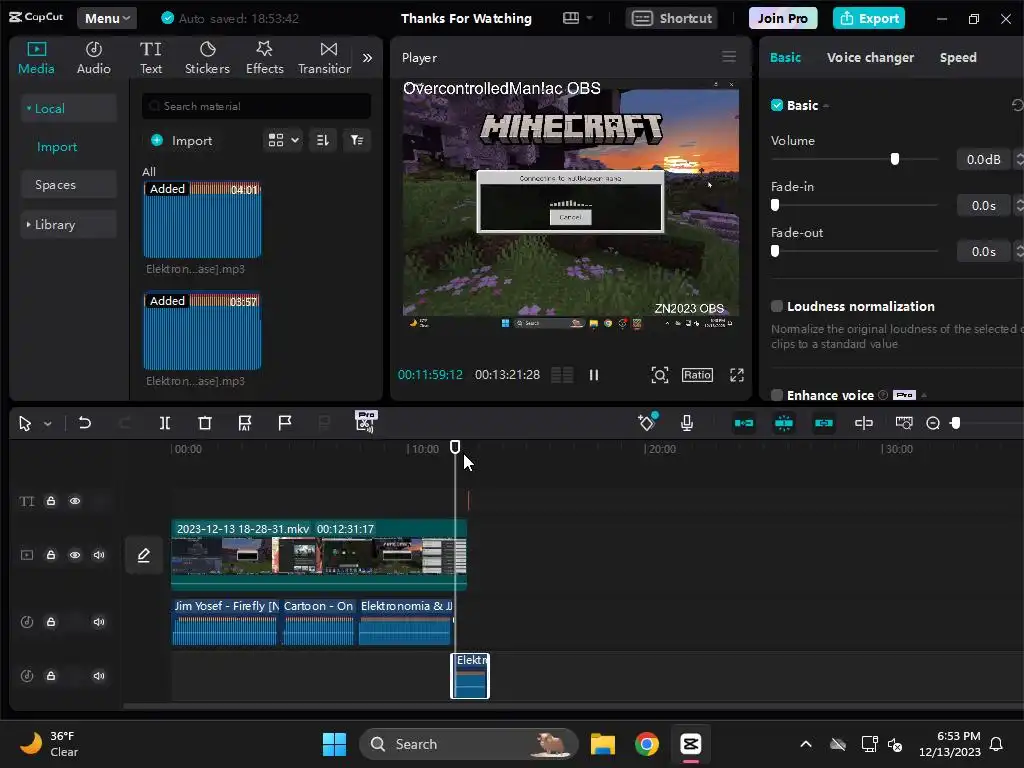Adjust the Volume slider handle
The image size is (1024, 768).
tap(895, 159)
